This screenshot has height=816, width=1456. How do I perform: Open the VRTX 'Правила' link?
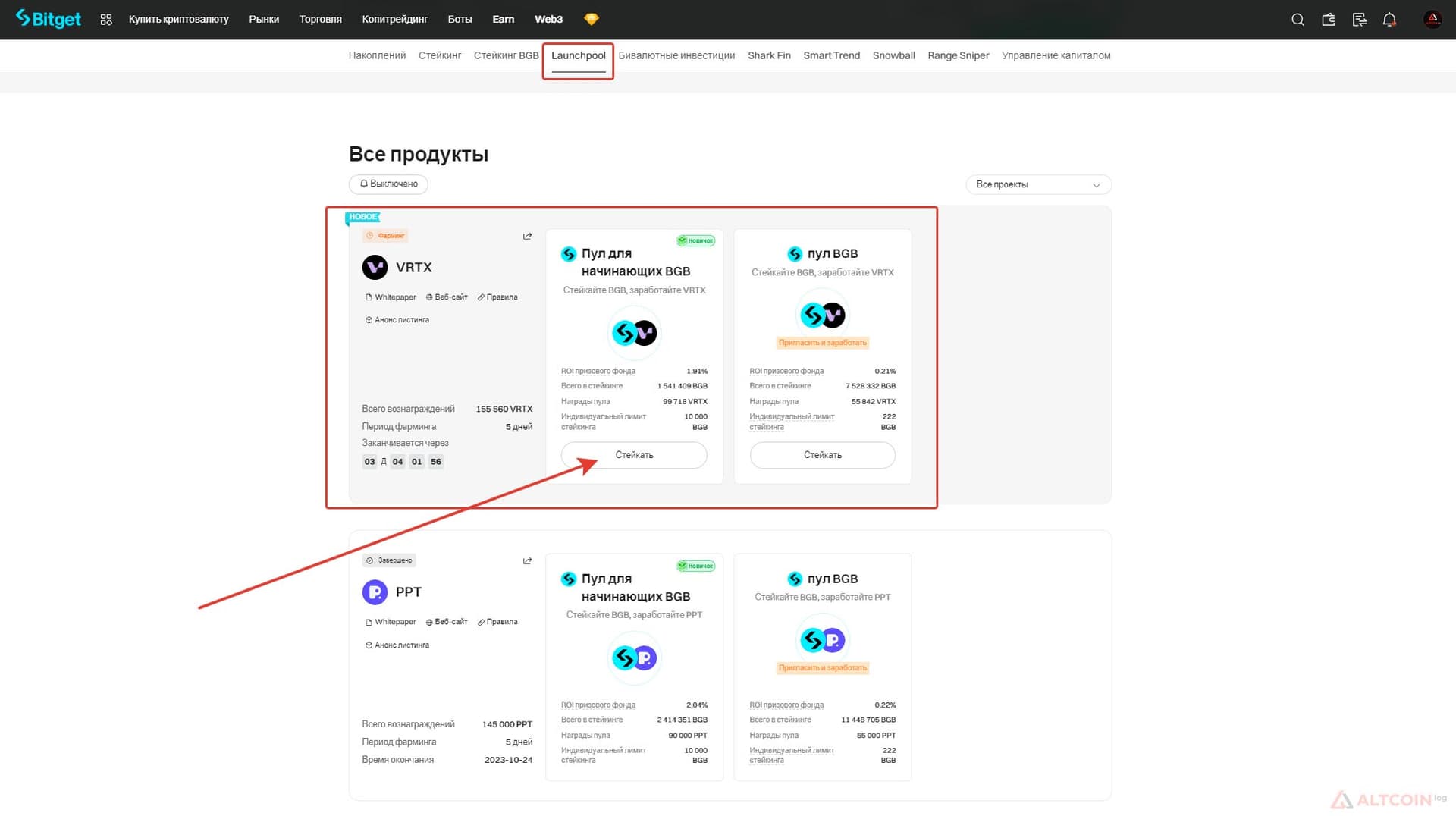(x=497, y=297)
